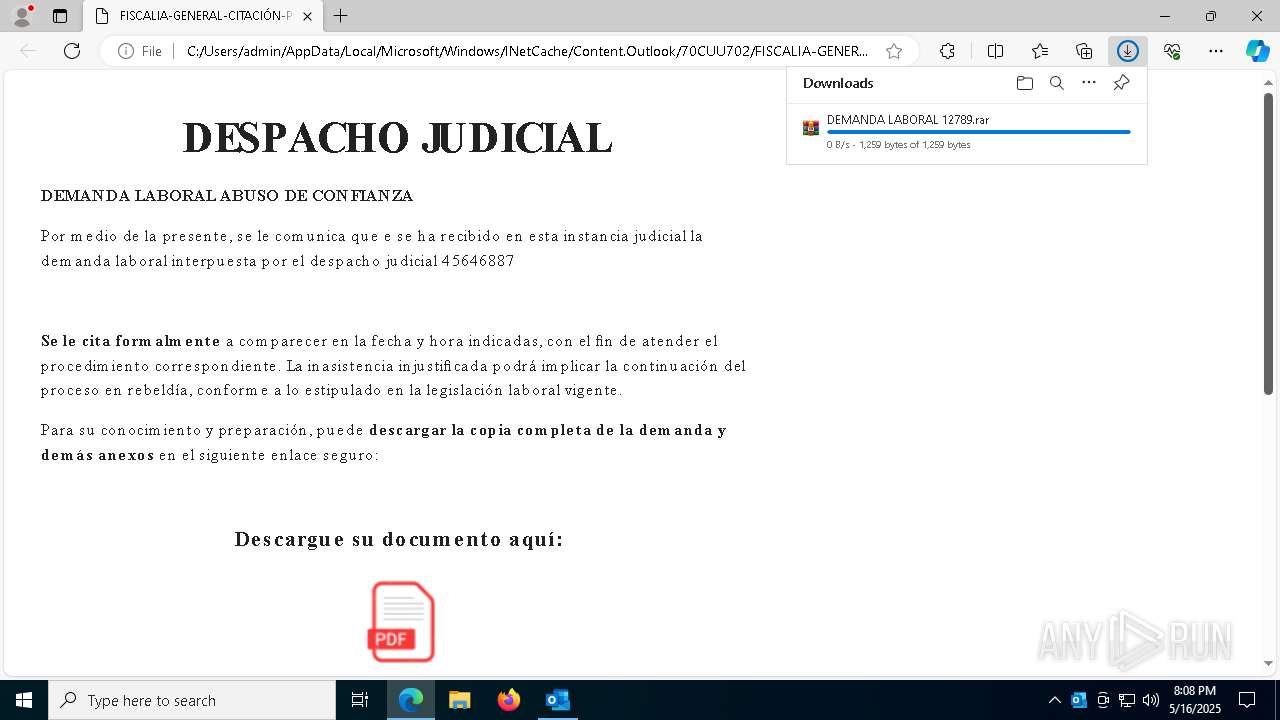
Task: Open the DEMANDA LABORAL 12789.rar download
Action: point(908,119)
